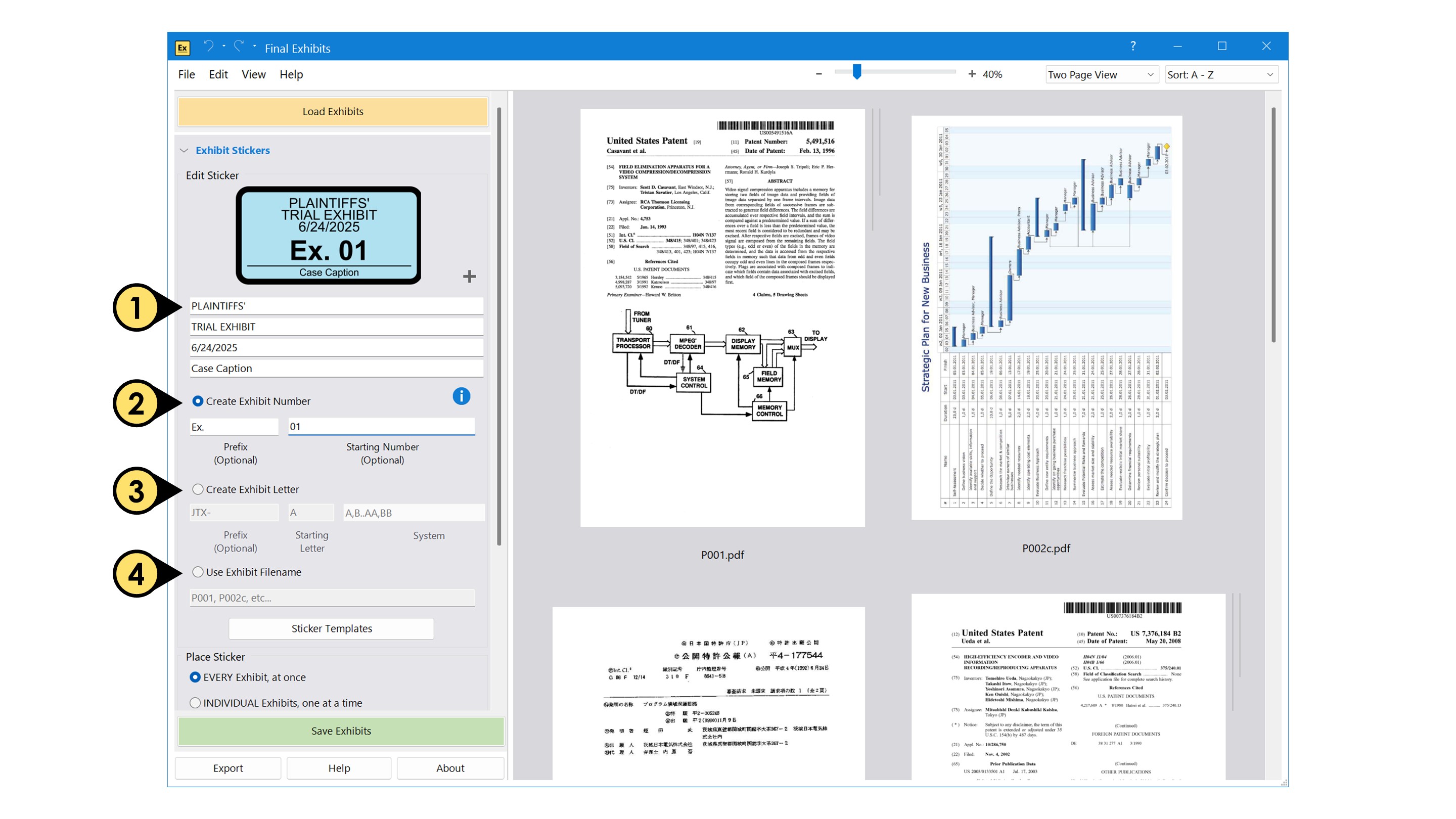
Task: Click the P001.pdf page thumbnail
Action: pyautogui.click(x=722, y=317)
